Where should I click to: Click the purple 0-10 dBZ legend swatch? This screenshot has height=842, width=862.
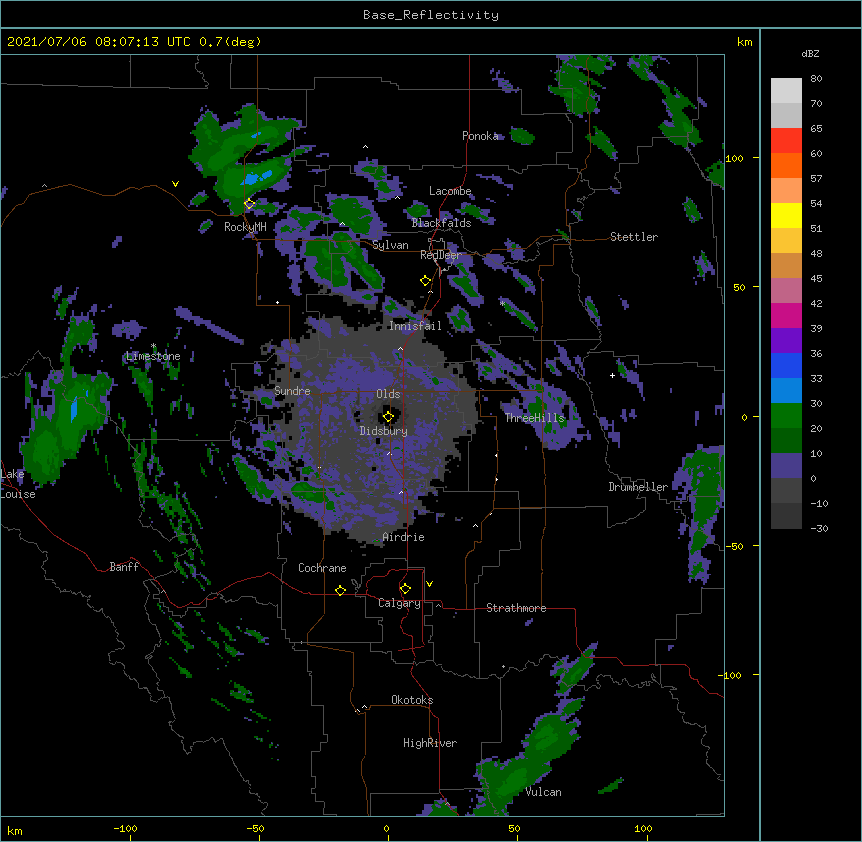pos(786,466)
